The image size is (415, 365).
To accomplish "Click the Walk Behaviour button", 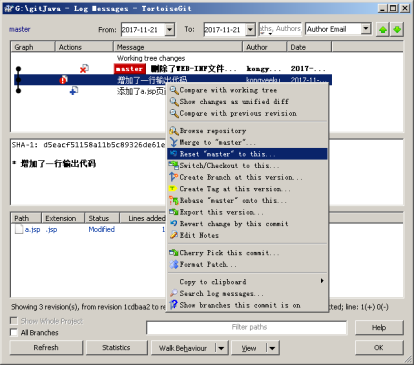I will coord(183,348).
